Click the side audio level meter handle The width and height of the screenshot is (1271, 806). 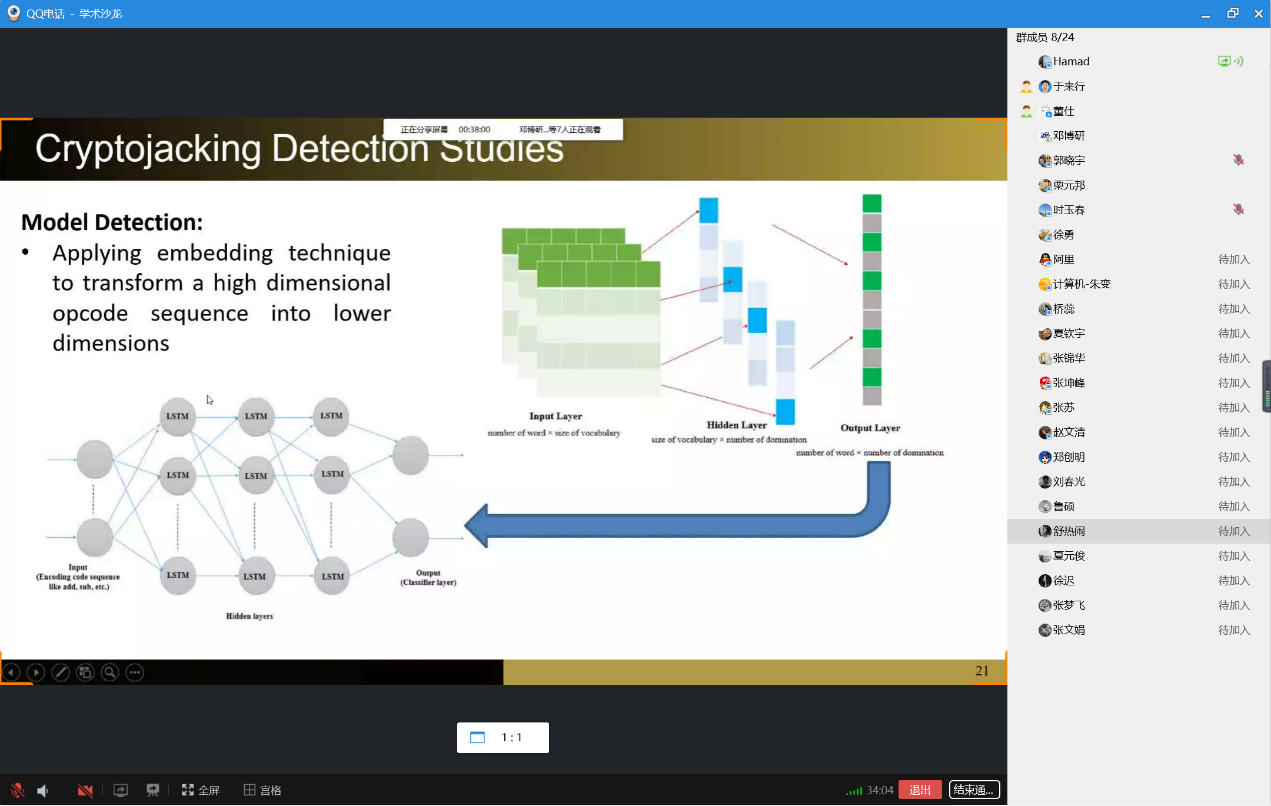point(1266,386)
